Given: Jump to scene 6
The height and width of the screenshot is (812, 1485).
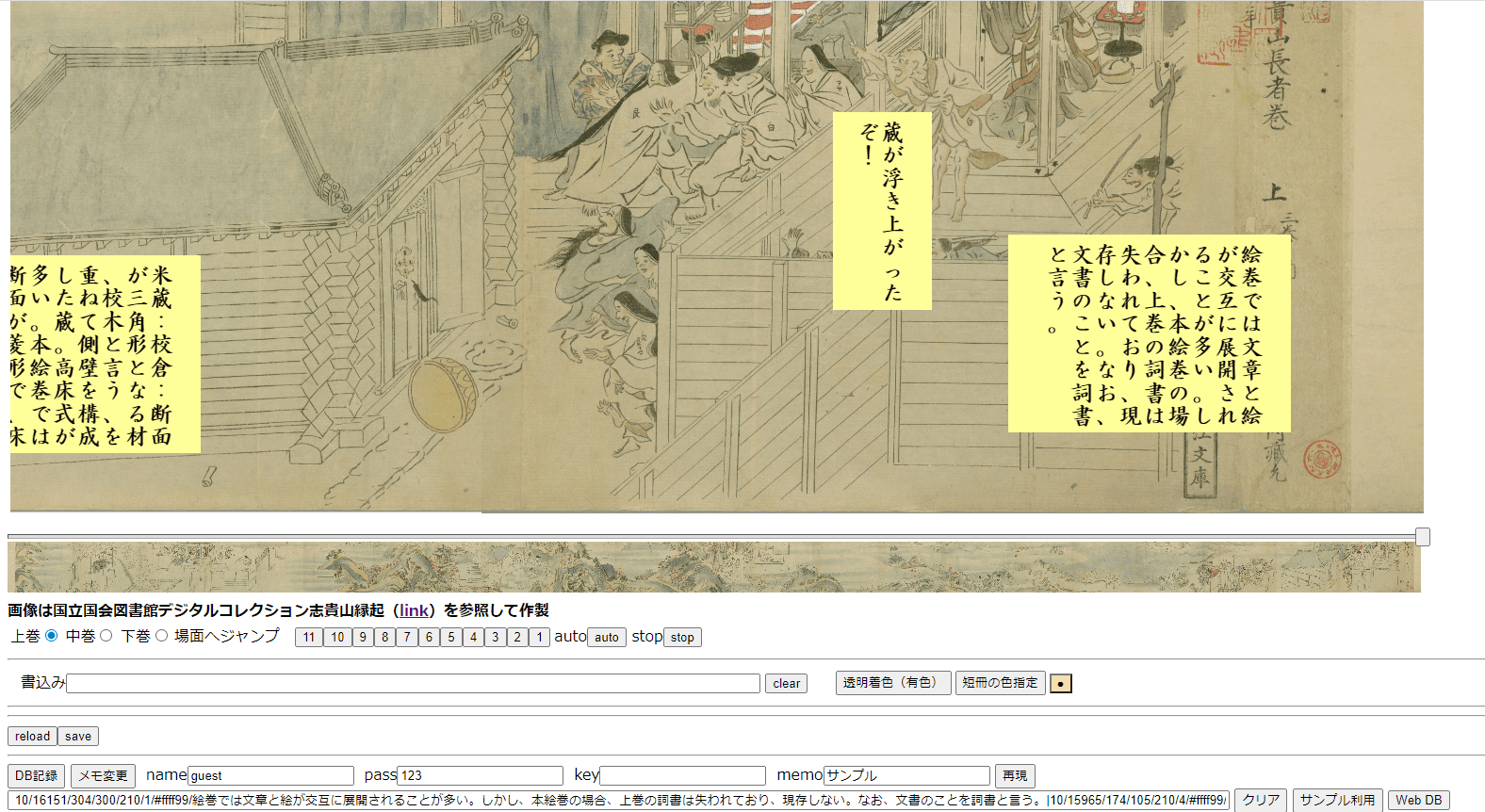Looking at the screenshot, I should 429,638.
